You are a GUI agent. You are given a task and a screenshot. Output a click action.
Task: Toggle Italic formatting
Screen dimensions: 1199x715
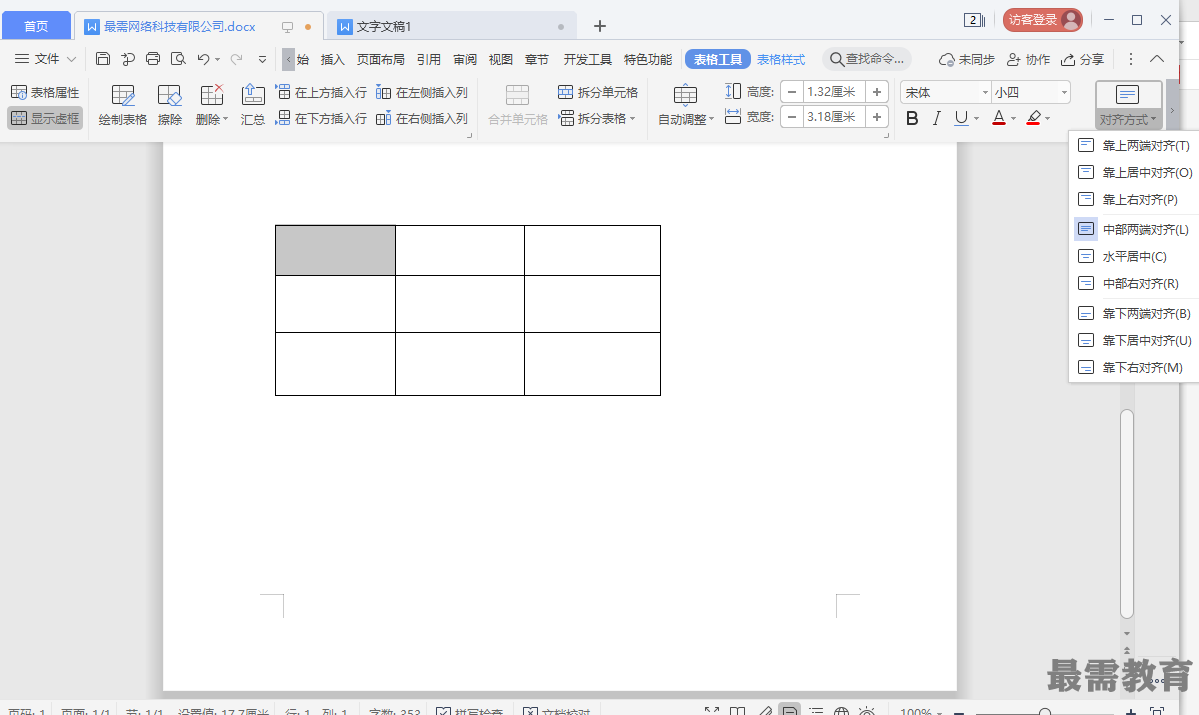point(937,119)
